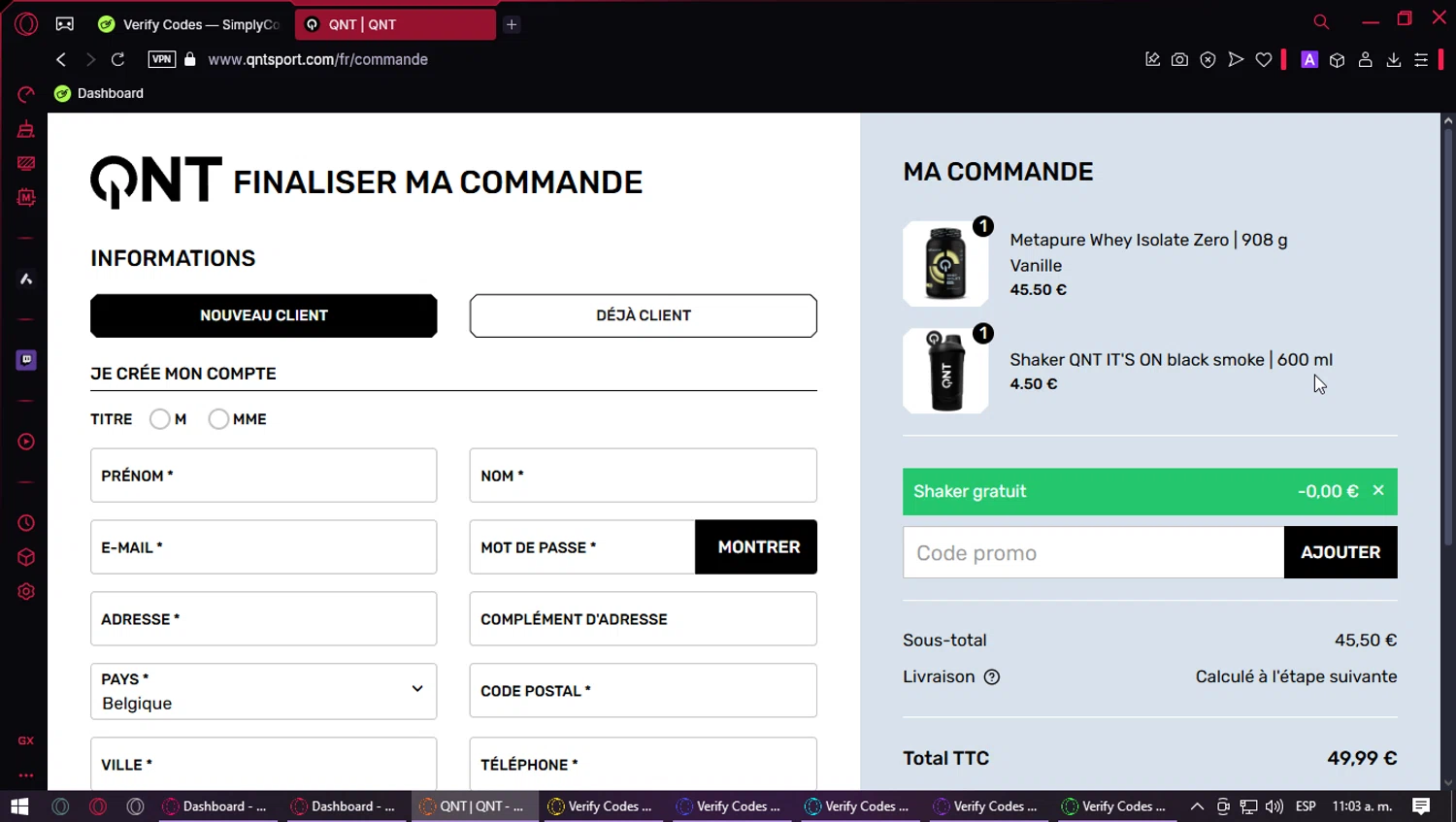Bookmark page with heart icon
Image resolution: width=1456 pixels, height=822 pixels.
[1264, 59]
